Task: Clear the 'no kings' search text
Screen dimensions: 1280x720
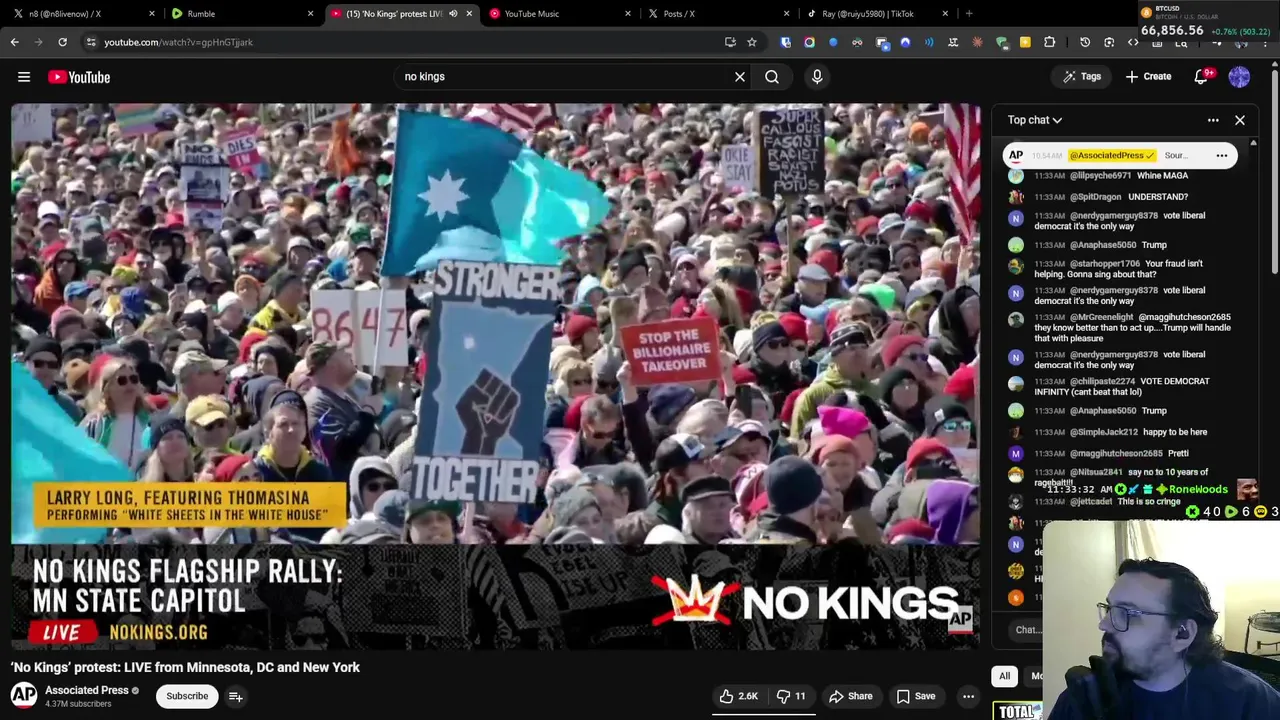Action: 740,77
